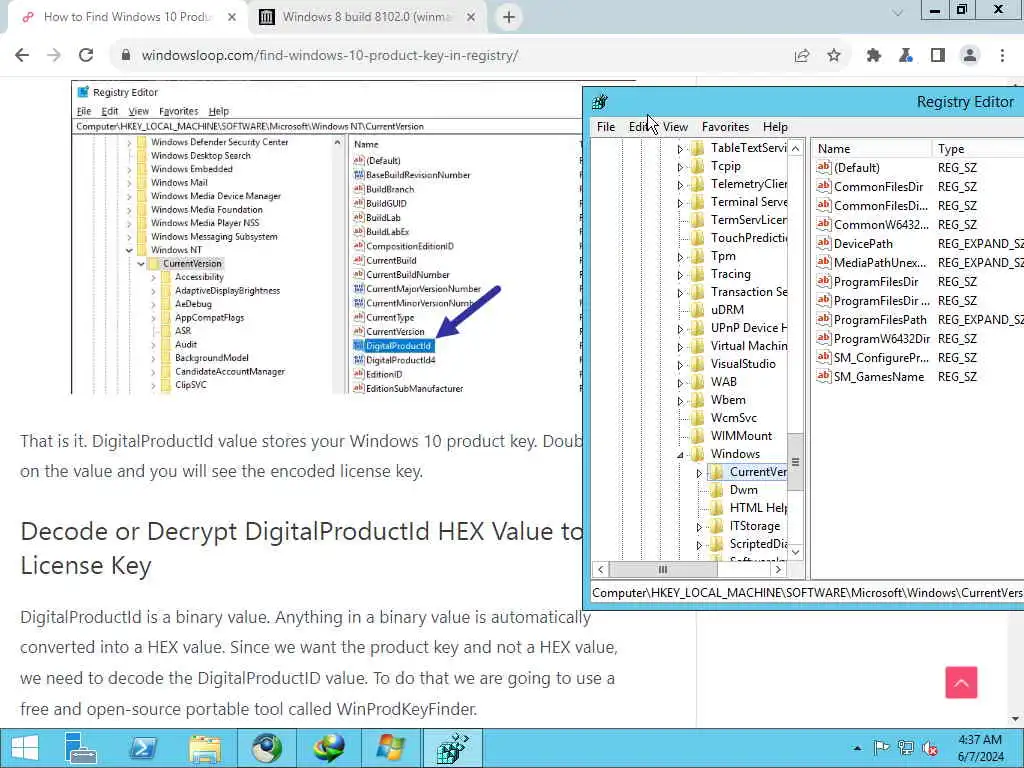Close the How to Find Windows 10 tab
Screen dimensions: 1024x768
[231, 18]
